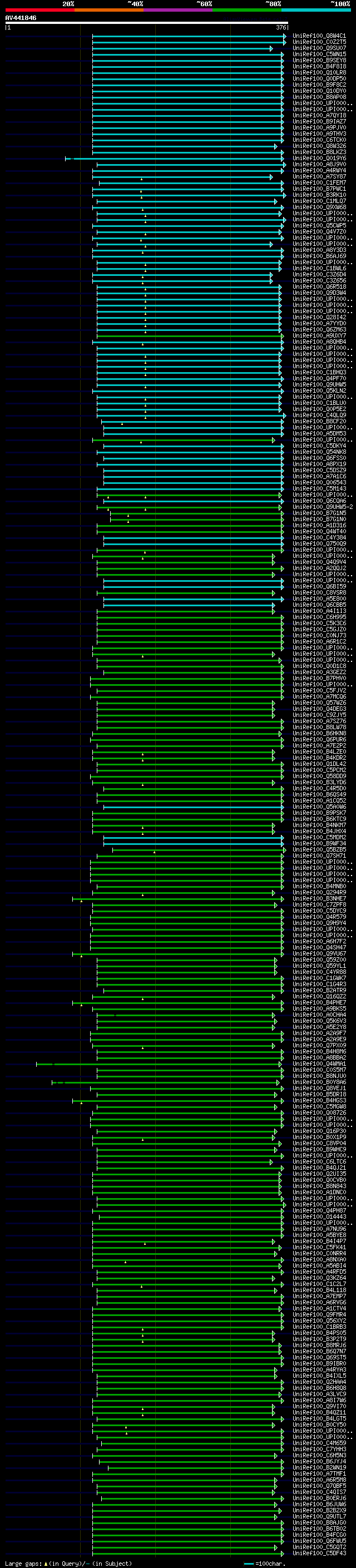Select the UniRef100_A7QYI8 label
The height and width of the screenshot is (1568, 356).
coord(319,116)
